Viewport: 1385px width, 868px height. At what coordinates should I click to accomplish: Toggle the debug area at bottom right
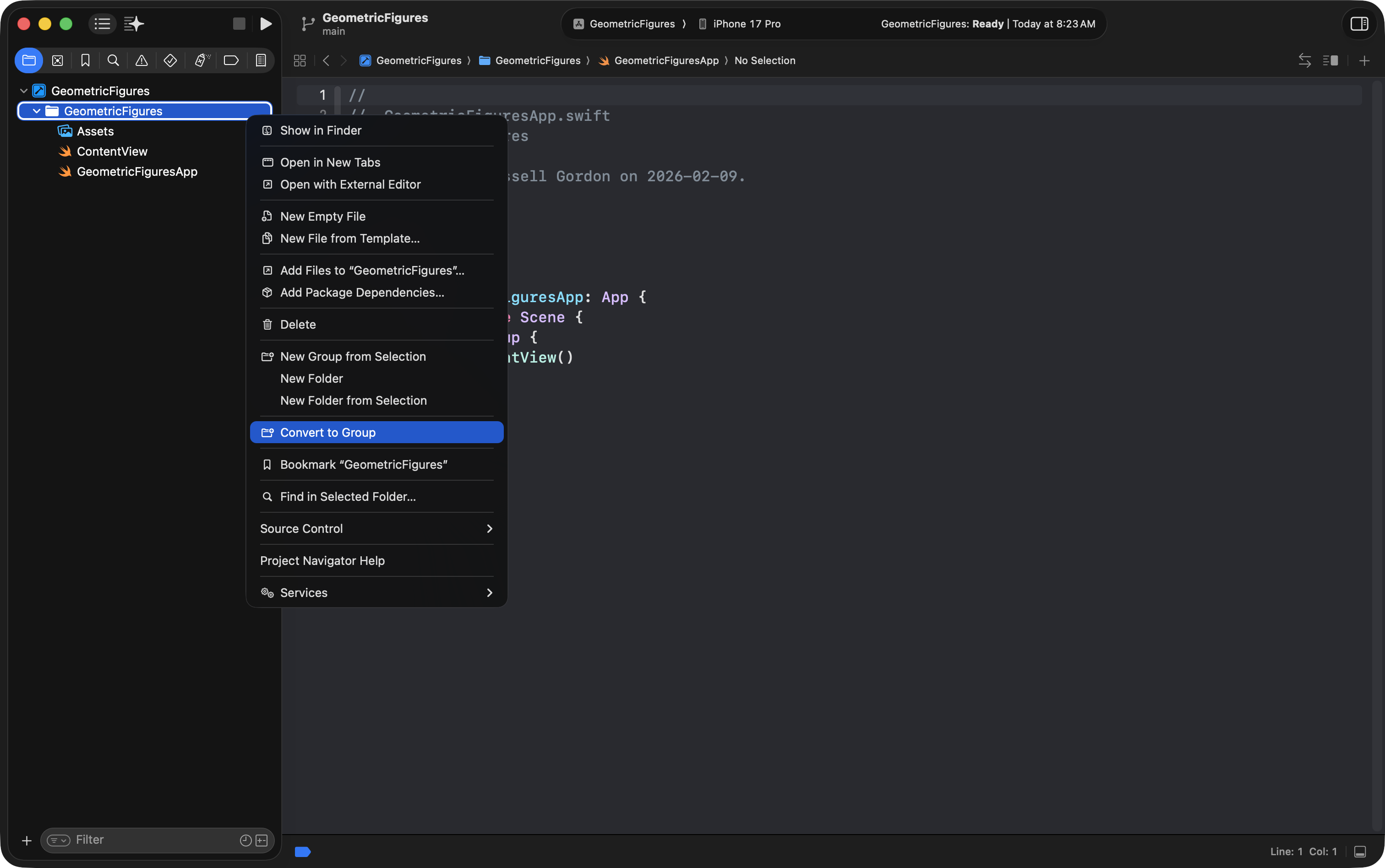(x=1360, y=852)
